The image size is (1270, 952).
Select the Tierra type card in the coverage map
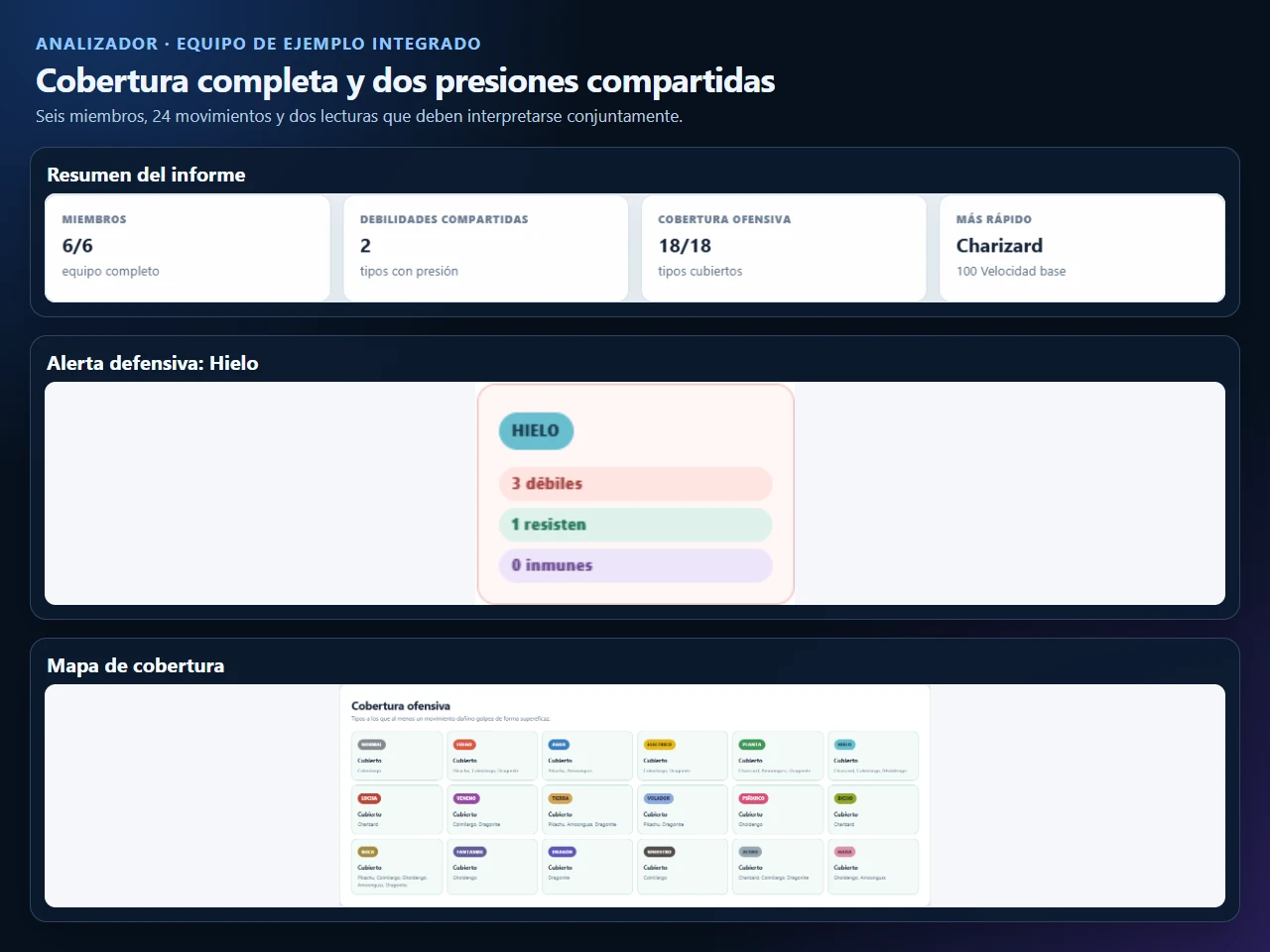[587, 810]
